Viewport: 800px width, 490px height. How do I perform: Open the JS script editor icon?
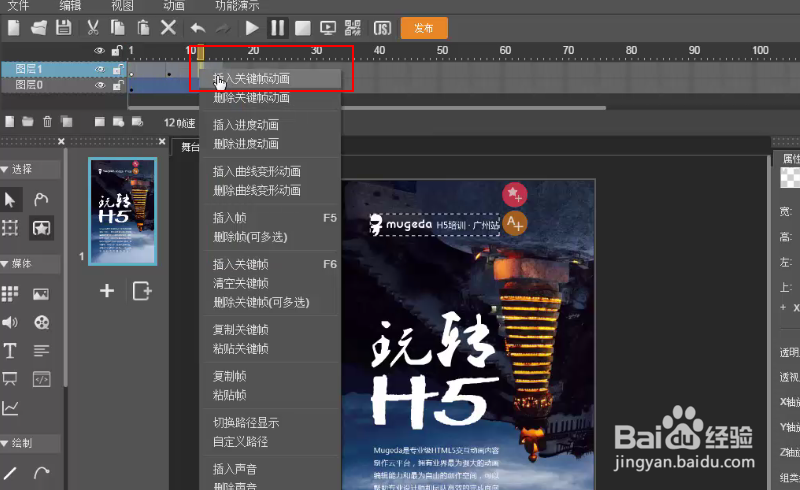(x=382, y=28)
